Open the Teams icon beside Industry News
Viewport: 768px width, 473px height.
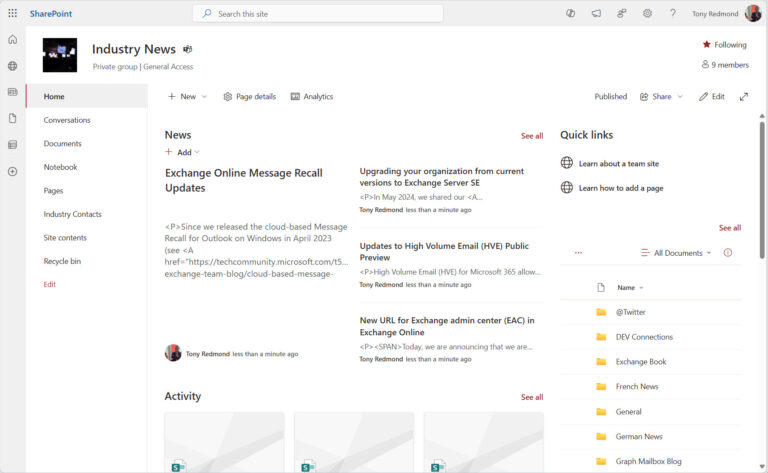[x=187, y=49]
